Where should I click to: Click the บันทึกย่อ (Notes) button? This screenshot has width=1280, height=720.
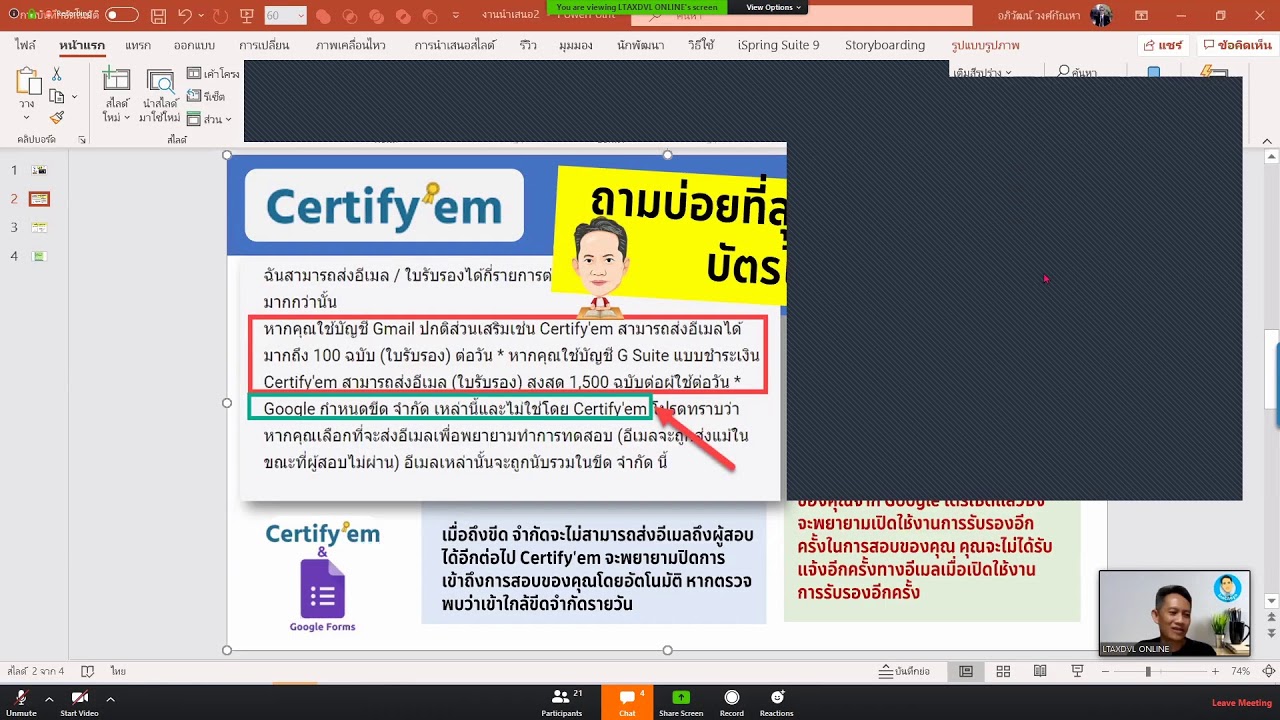(x=904, y=671)
